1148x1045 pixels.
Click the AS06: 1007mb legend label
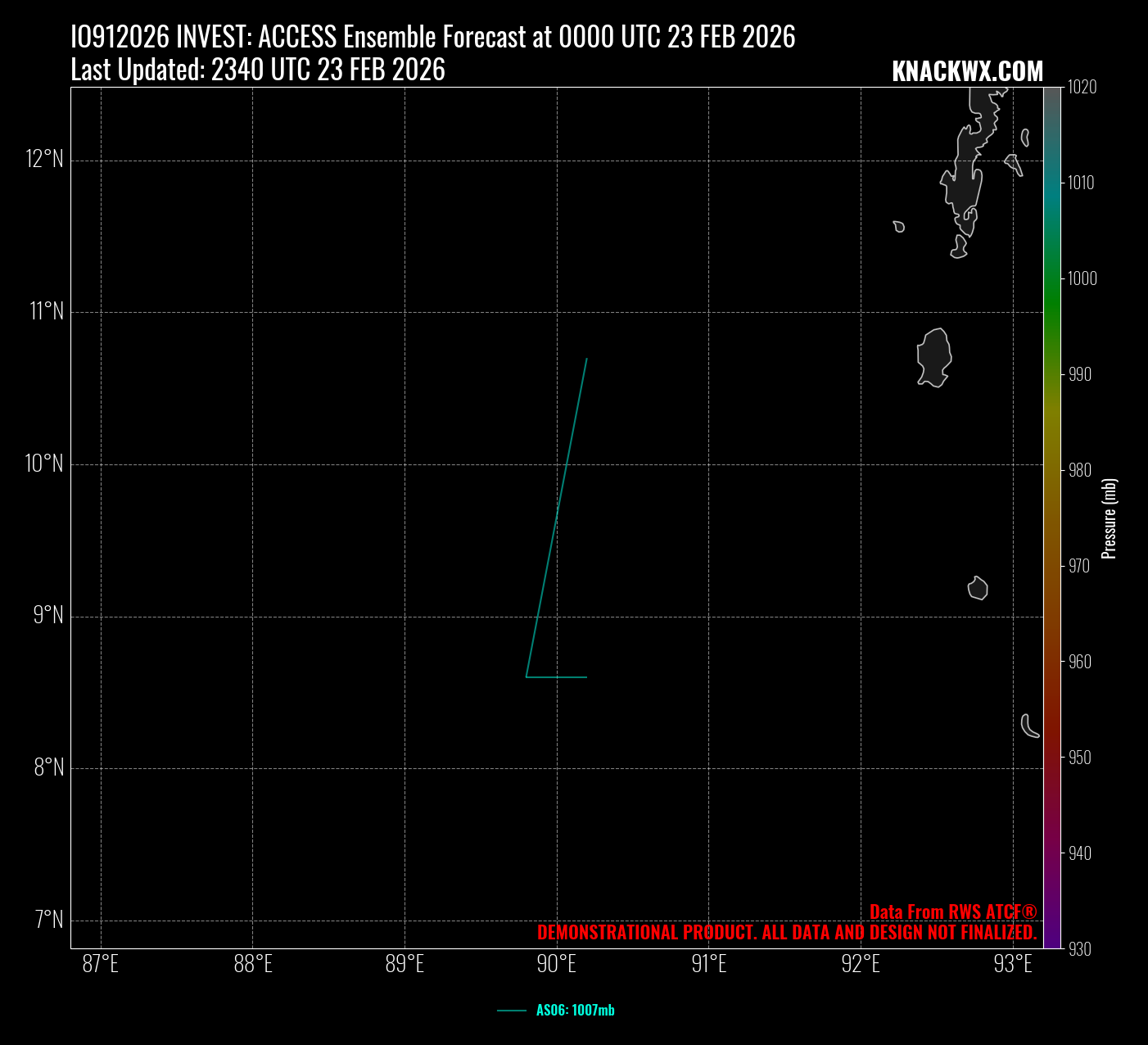point(575,1011)
